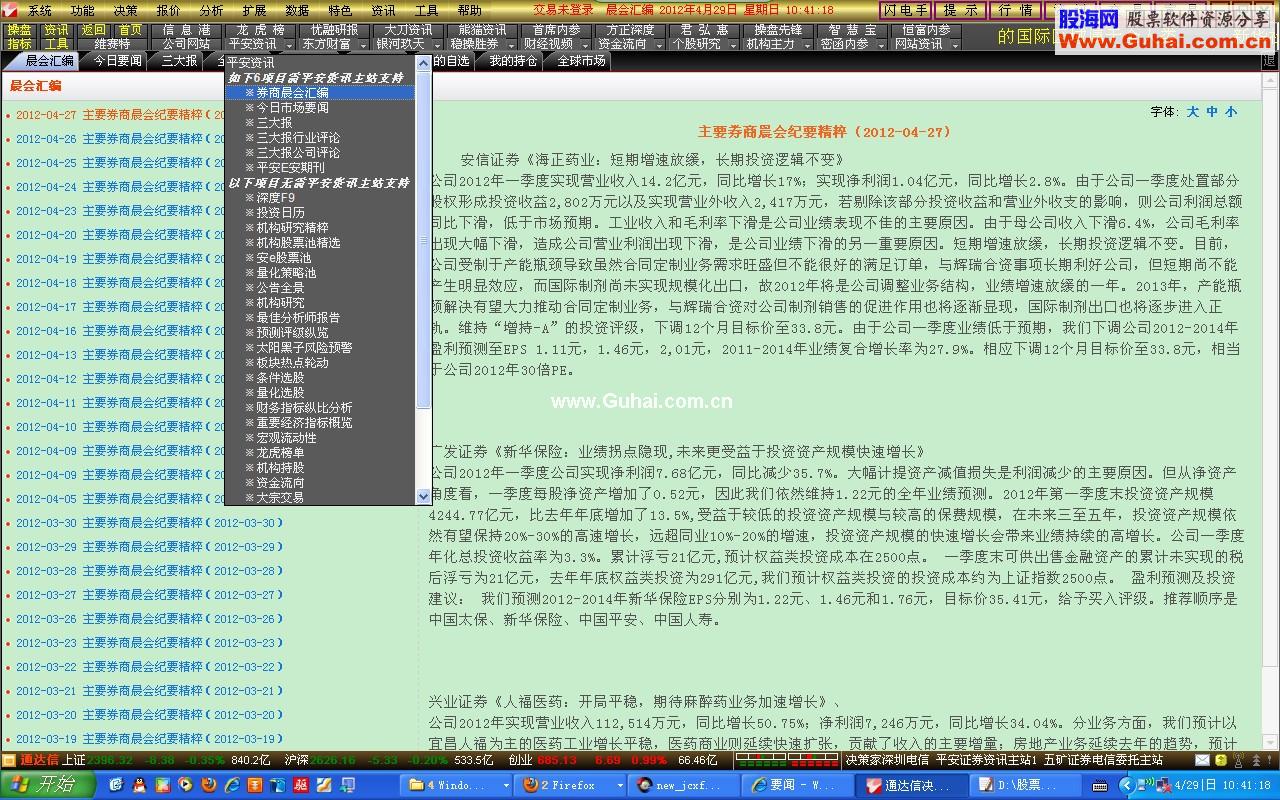The image size is (1280, 800).
Task: Open D:\股票 folder taskbar button
Action: pyautogui.click(x=1025, y=786)
